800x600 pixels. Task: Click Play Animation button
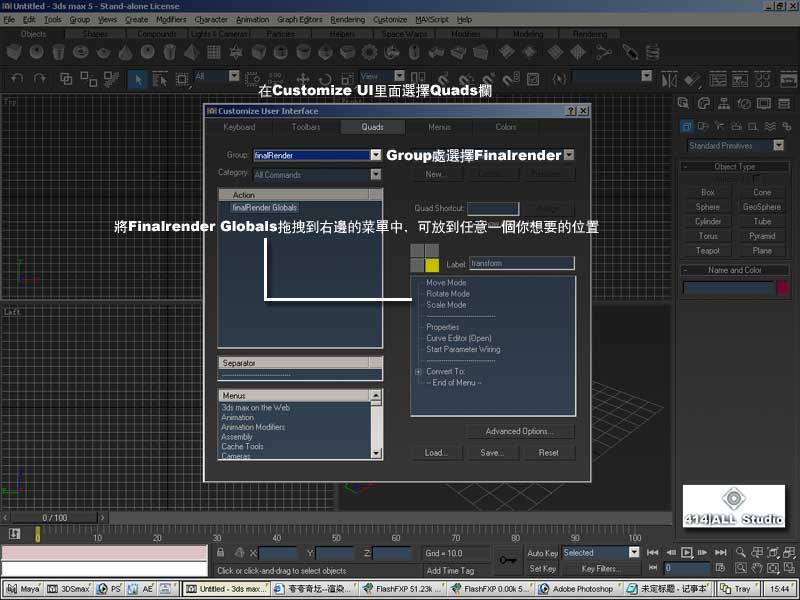[687, 553]
